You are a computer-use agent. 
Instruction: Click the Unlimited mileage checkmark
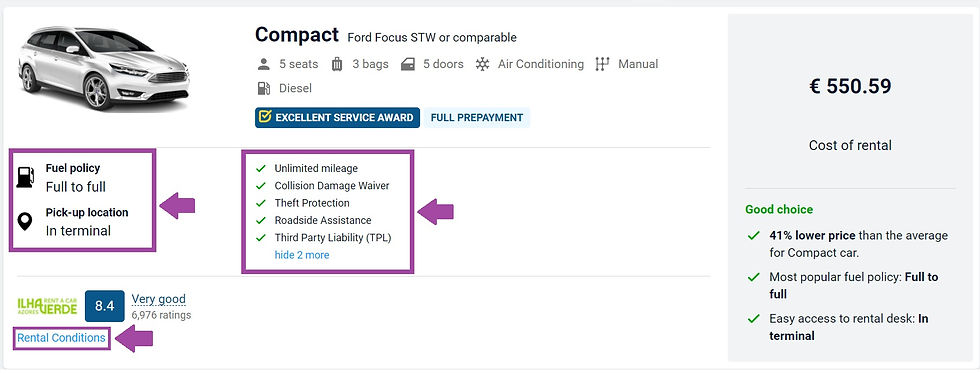(261, 168)
